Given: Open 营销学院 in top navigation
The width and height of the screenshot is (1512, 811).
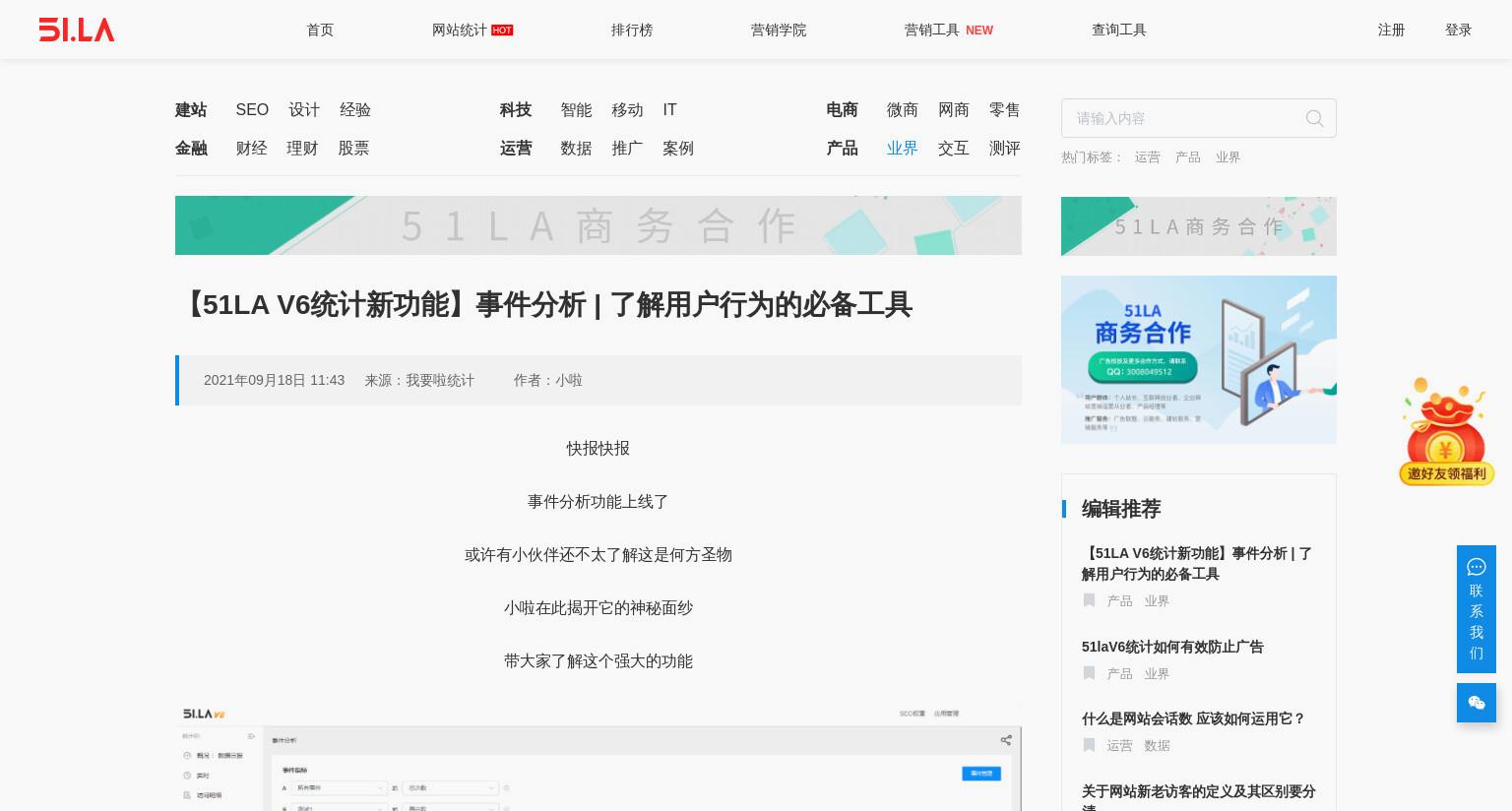Looking at the screenshot, I should click(779, 30).
